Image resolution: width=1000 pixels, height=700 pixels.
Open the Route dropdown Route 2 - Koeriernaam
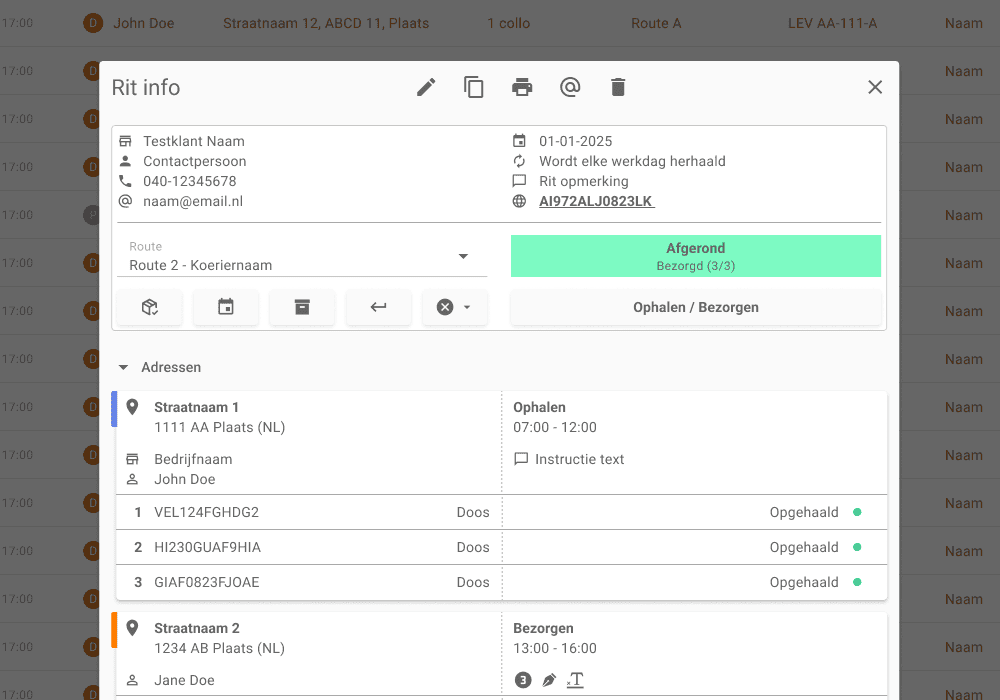302,256
